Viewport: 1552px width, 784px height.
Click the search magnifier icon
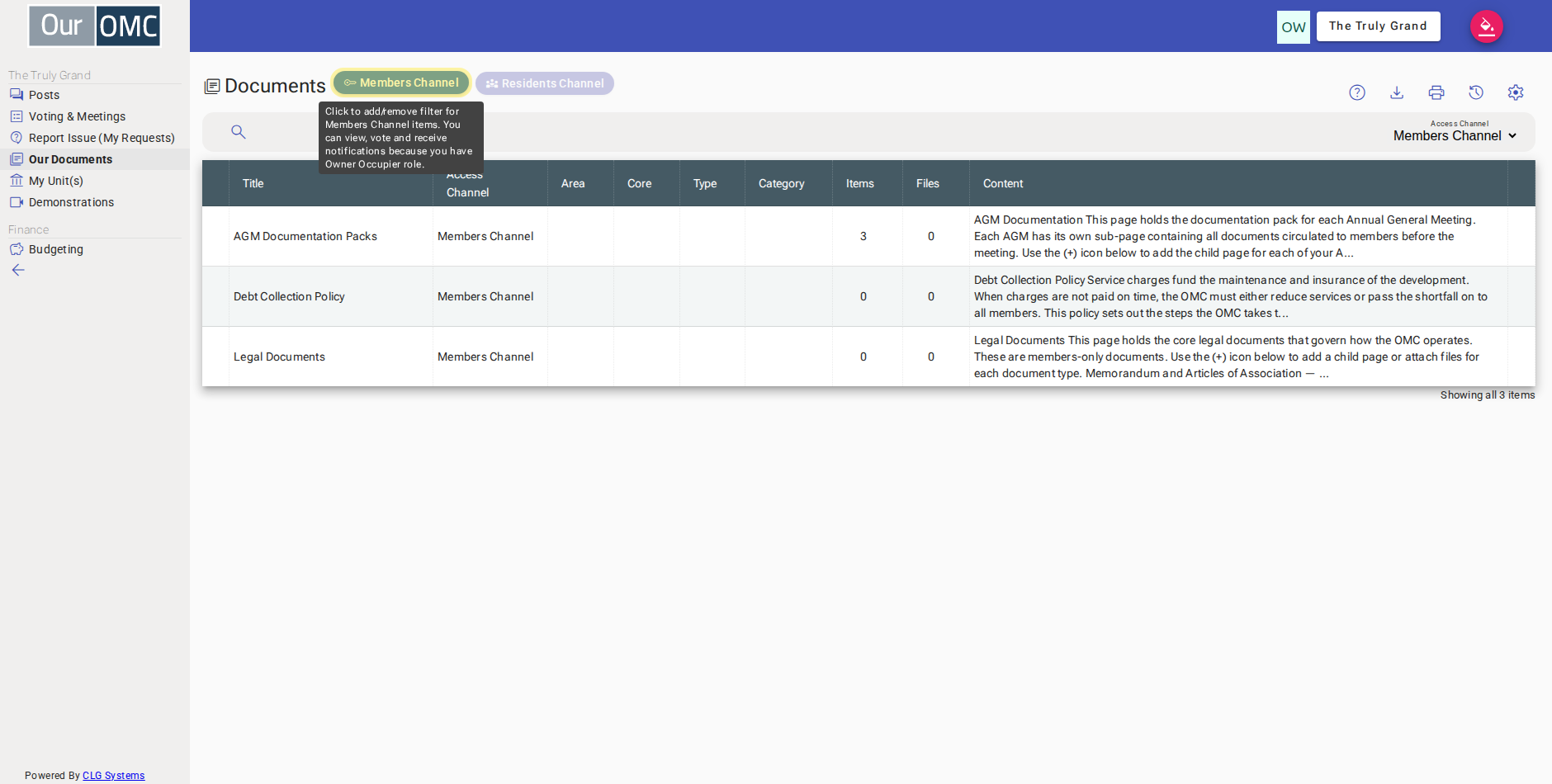coord(239,132)
